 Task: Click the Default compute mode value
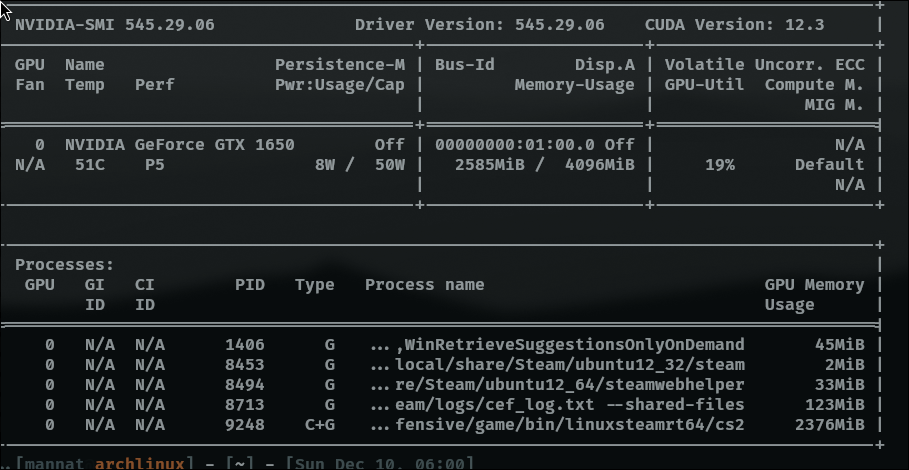pos(829,164)
